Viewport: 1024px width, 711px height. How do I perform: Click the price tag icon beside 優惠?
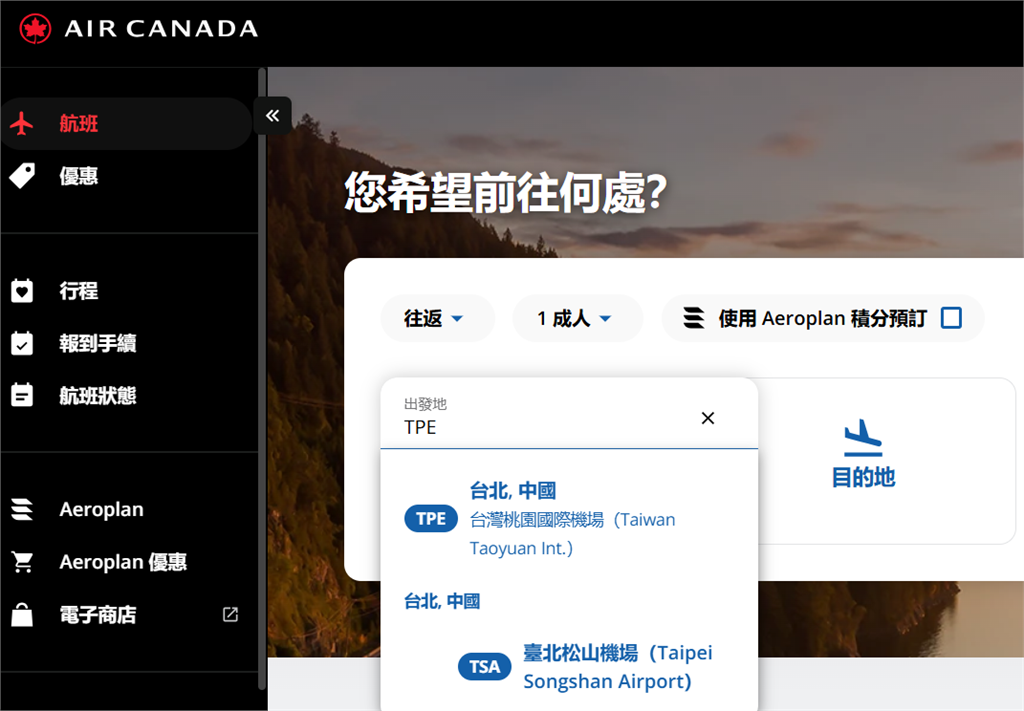click(x=22, y=176)
